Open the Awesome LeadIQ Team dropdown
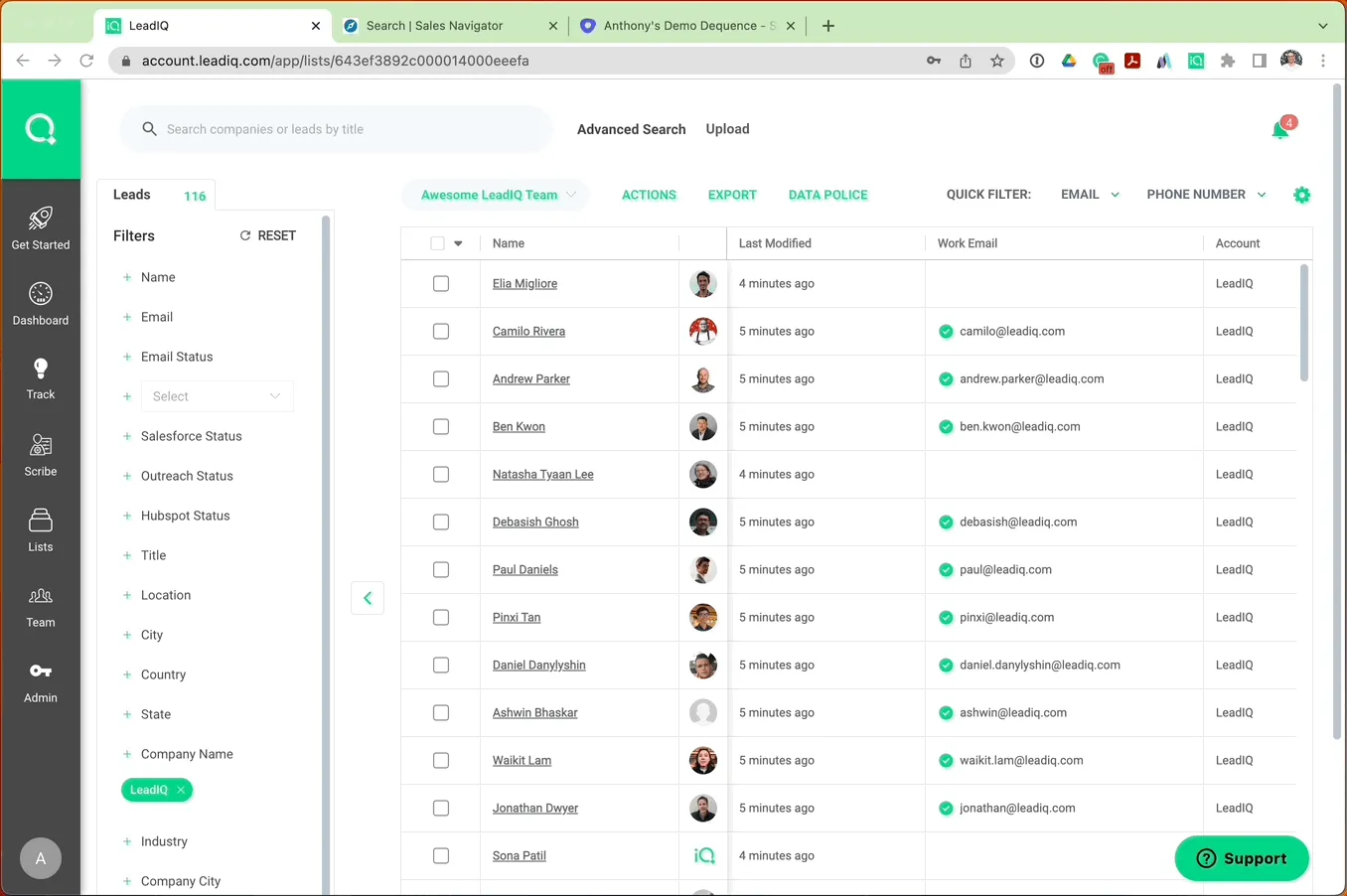1347x896 pixels. [x=497, y=195]
